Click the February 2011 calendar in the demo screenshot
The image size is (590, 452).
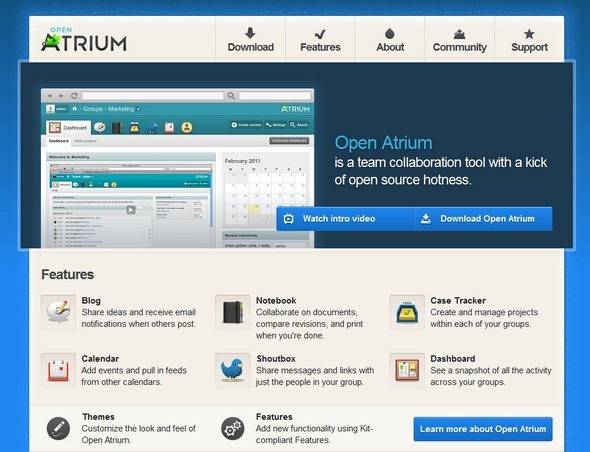[265, 190]
